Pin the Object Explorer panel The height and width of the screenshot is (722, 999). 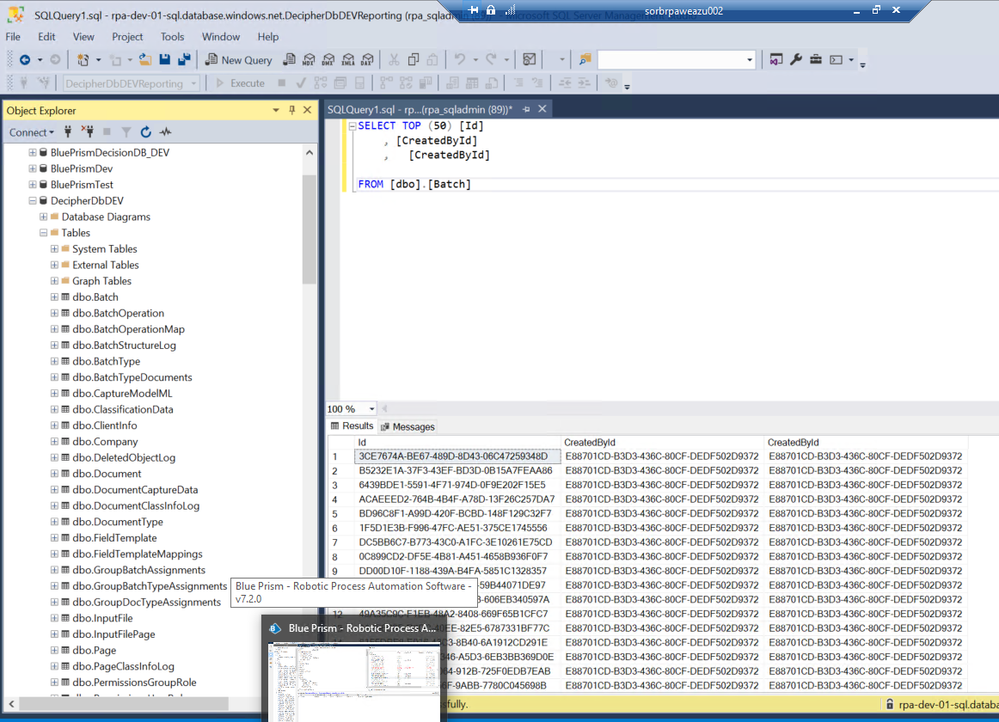292,110
